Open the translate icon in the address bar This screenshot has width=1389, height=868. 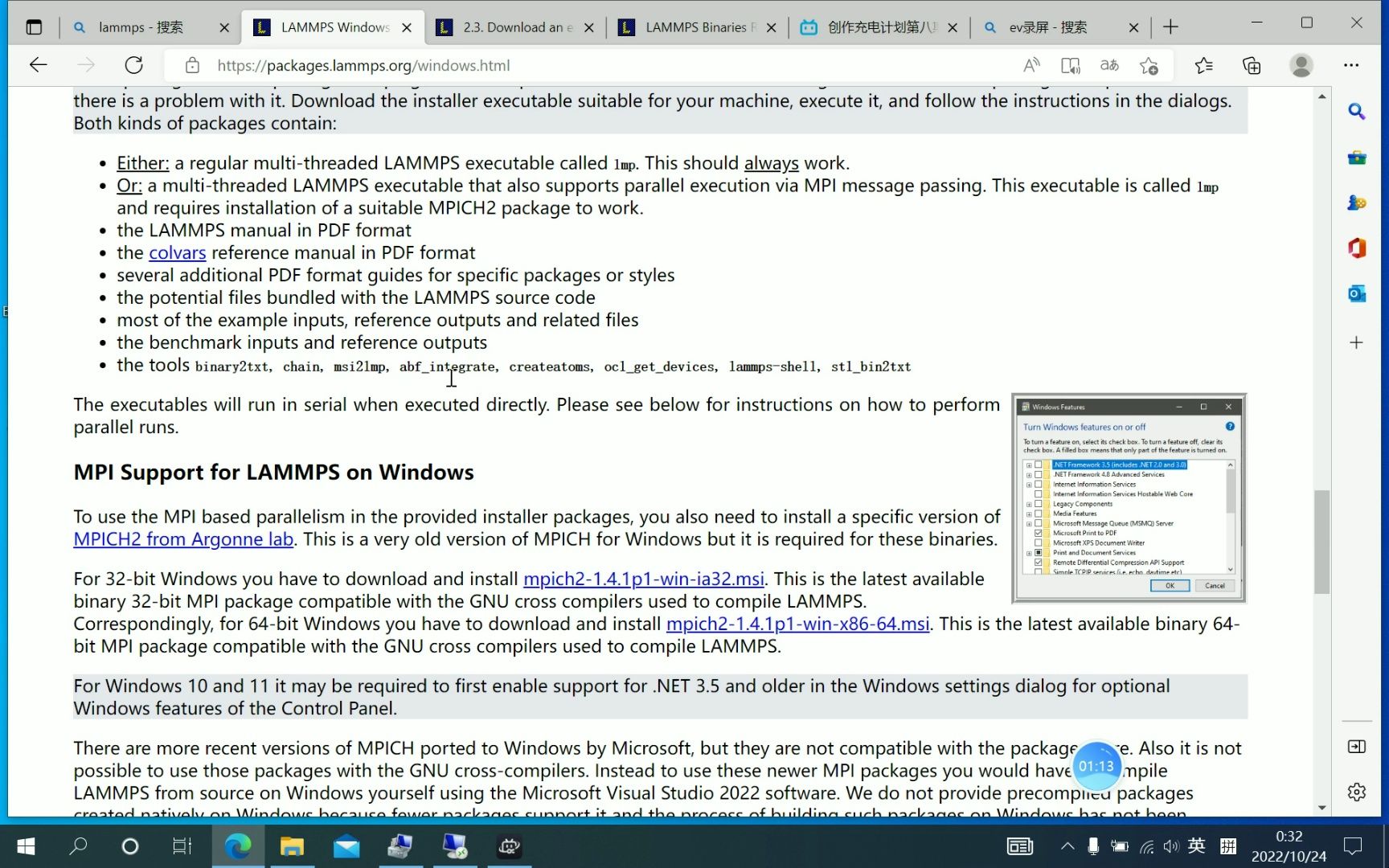pos(1109,65)
